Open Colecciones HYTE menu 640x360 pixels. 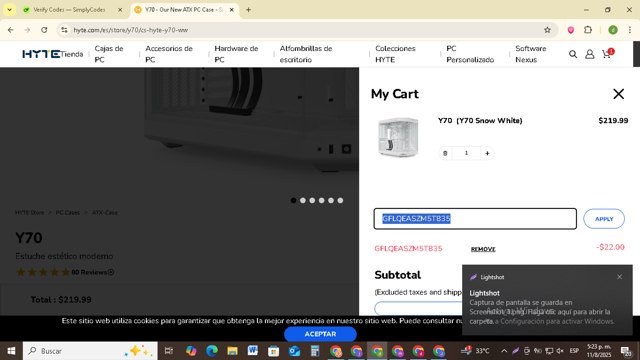point(395,54)
